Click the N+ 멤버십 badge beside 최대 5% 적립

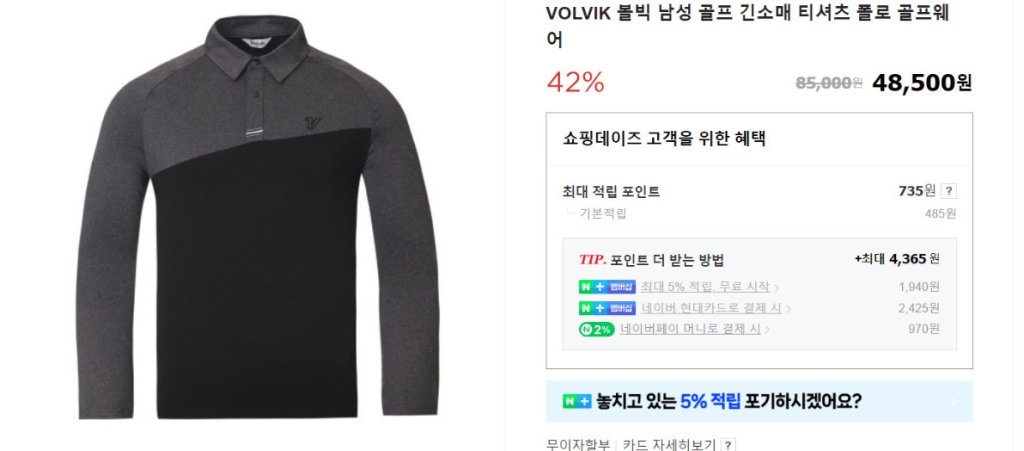pos(607,287)
